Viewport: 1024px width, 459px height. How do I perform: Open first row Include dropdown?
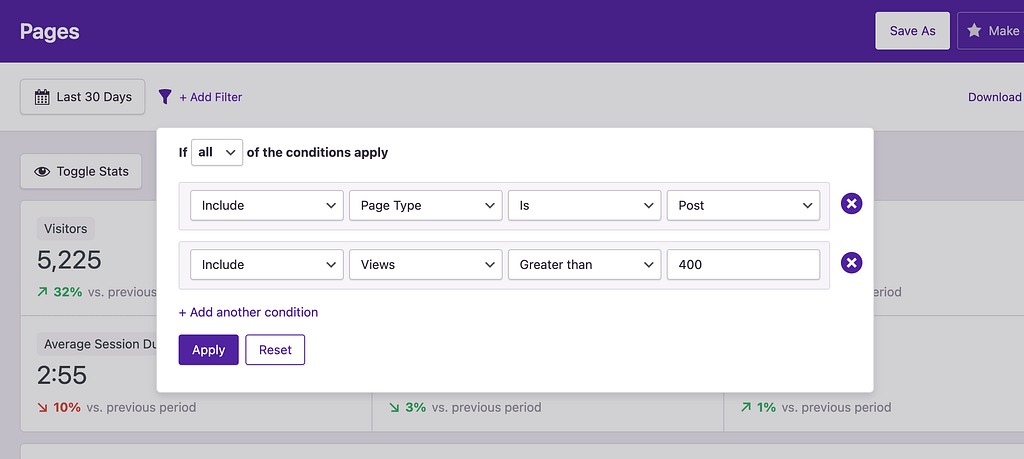[267, 205]
